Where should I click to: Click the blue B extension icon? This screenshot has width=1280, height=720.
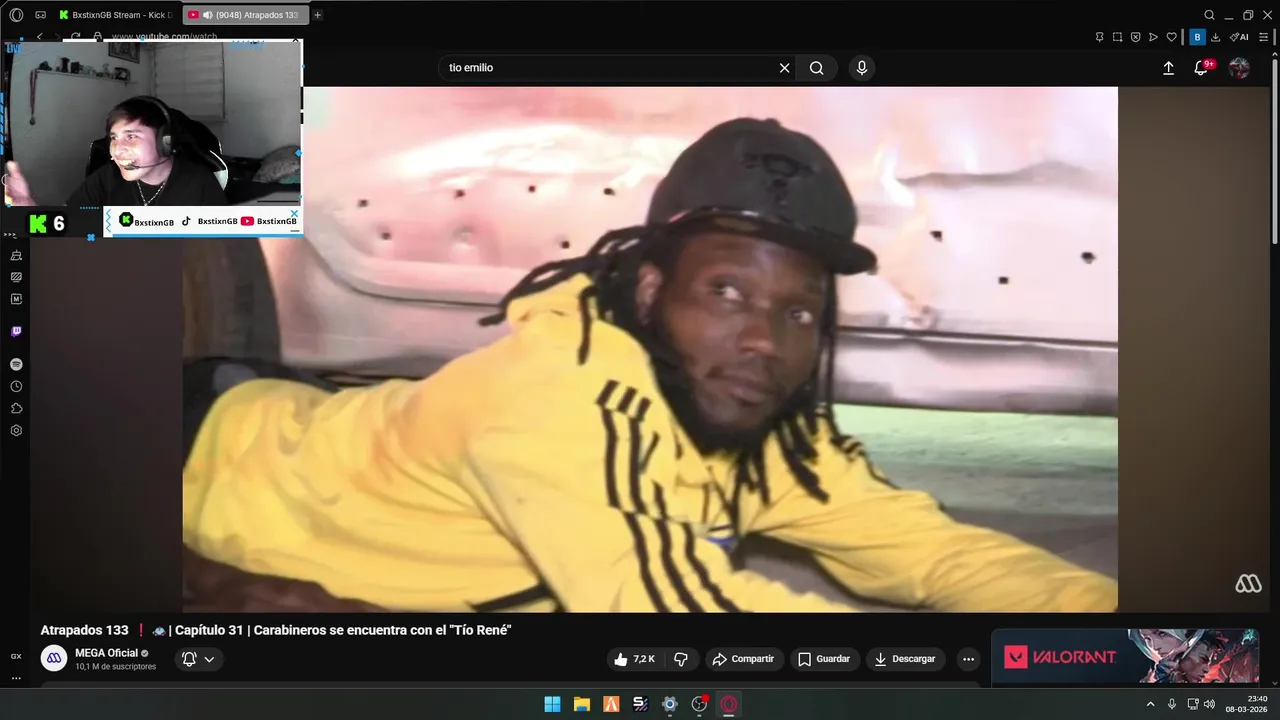click(x=1197, y=37)
